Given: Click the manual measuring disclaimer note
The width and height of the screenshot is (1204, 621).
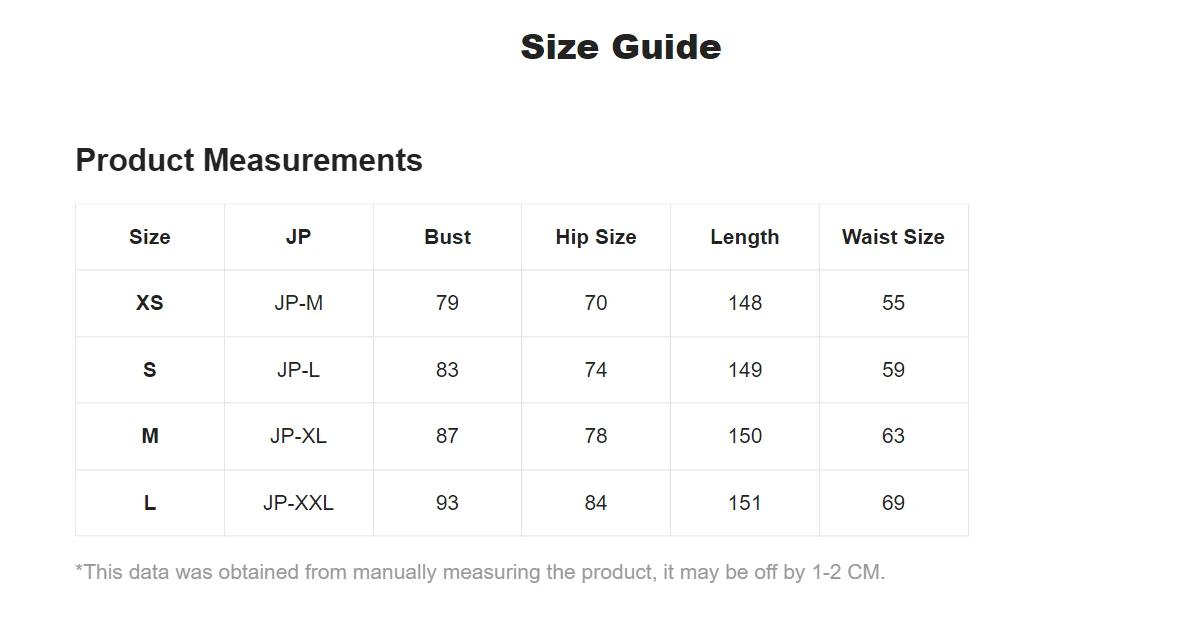Looking at the screenshot, I should [480, 572].
